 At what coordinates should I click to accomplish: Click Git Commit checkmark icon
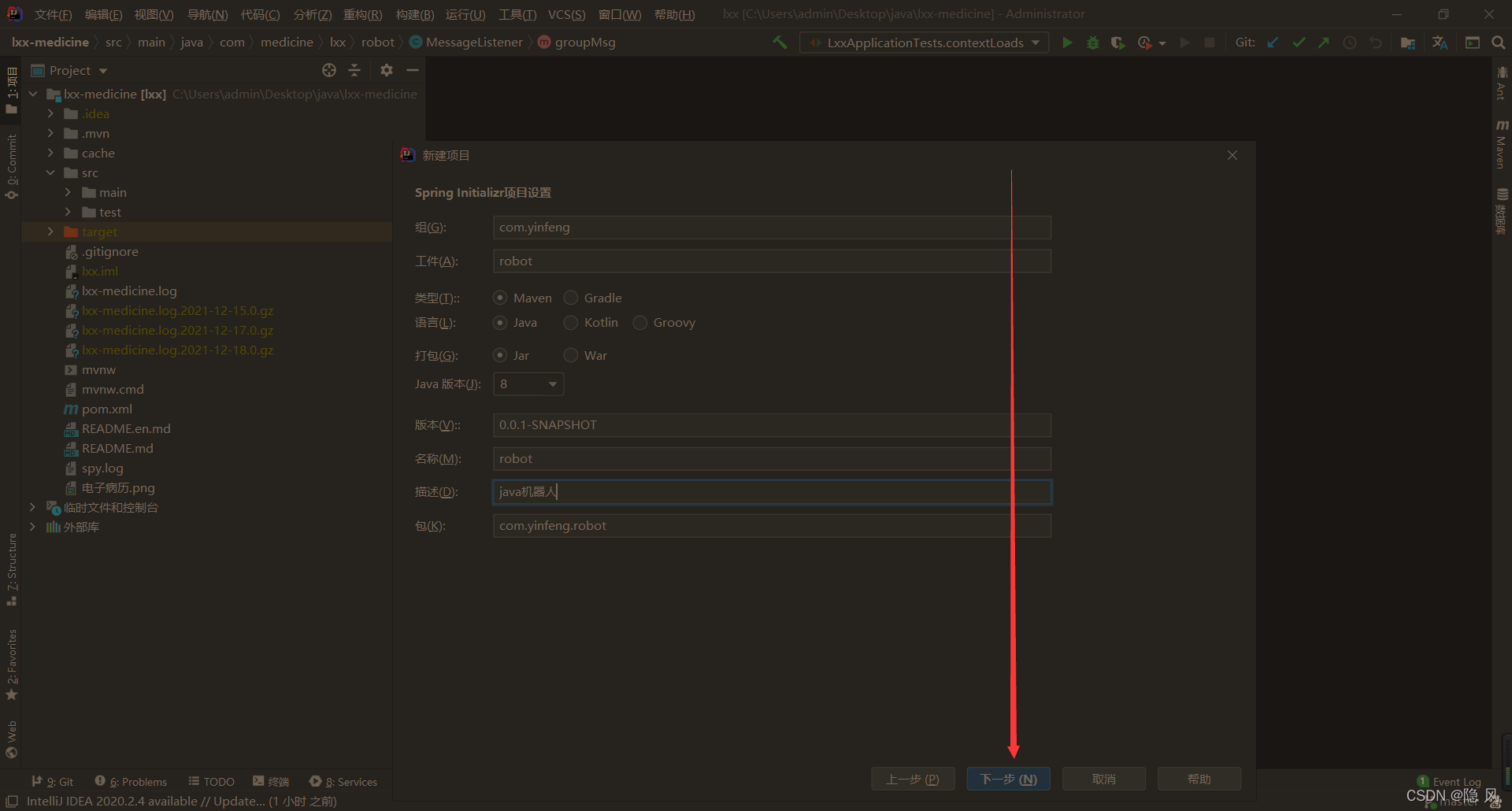pyautogui.click(x=1299, y=43)
